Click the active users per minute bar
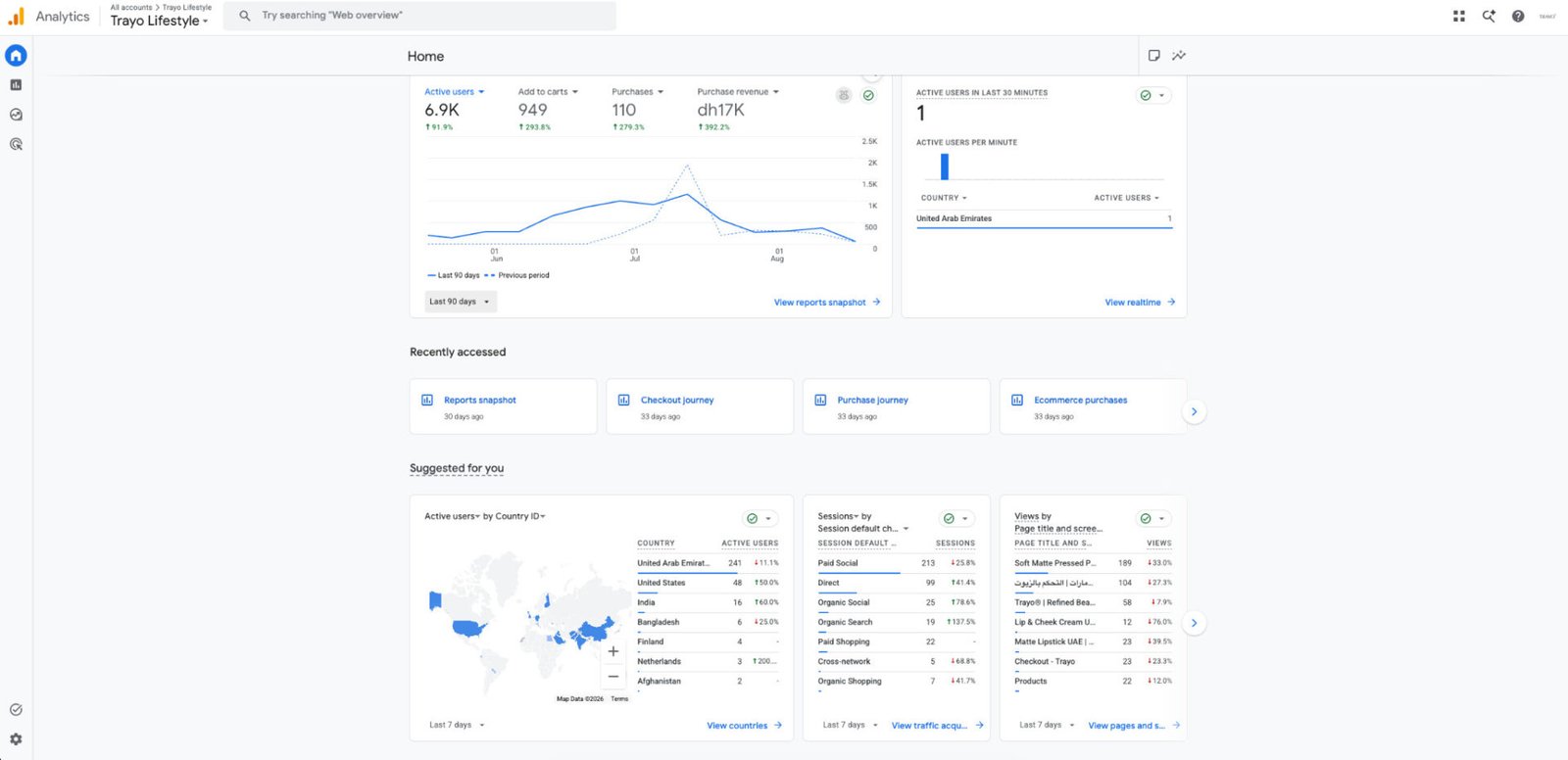The height and width of the screenshot is (760, 1568). (945, 166)
